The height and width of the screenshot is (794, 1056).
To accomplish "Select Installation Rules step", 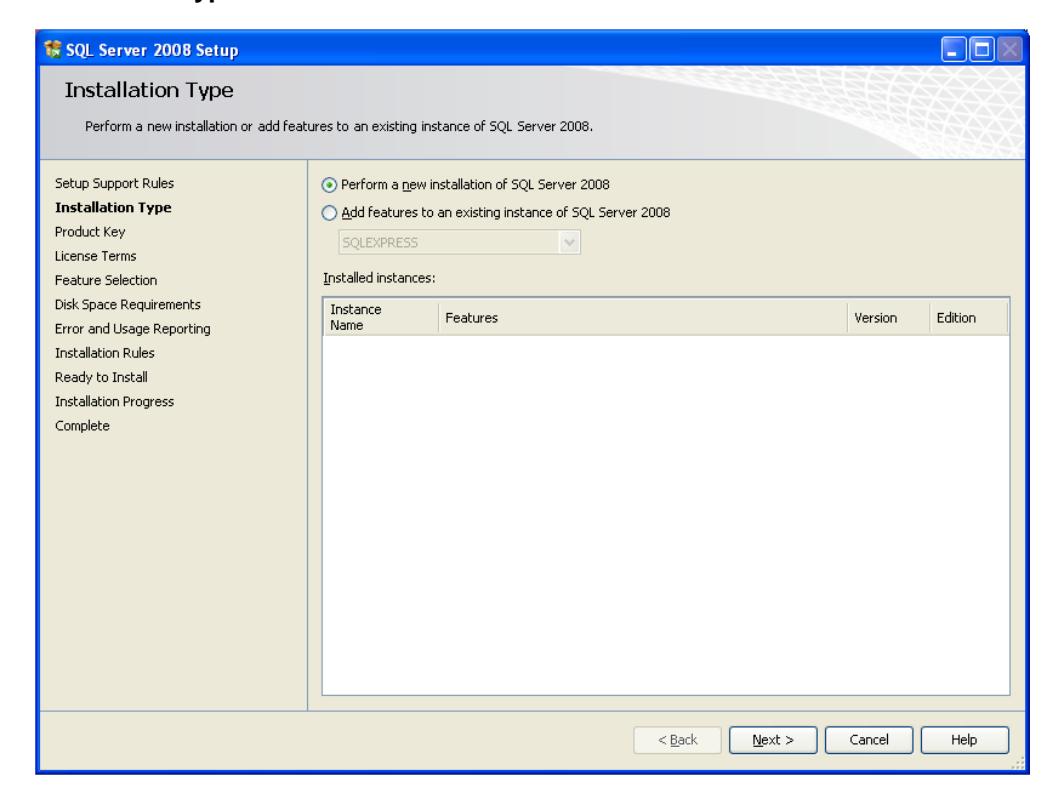I will pyautogui.click(x=104, y=353).
